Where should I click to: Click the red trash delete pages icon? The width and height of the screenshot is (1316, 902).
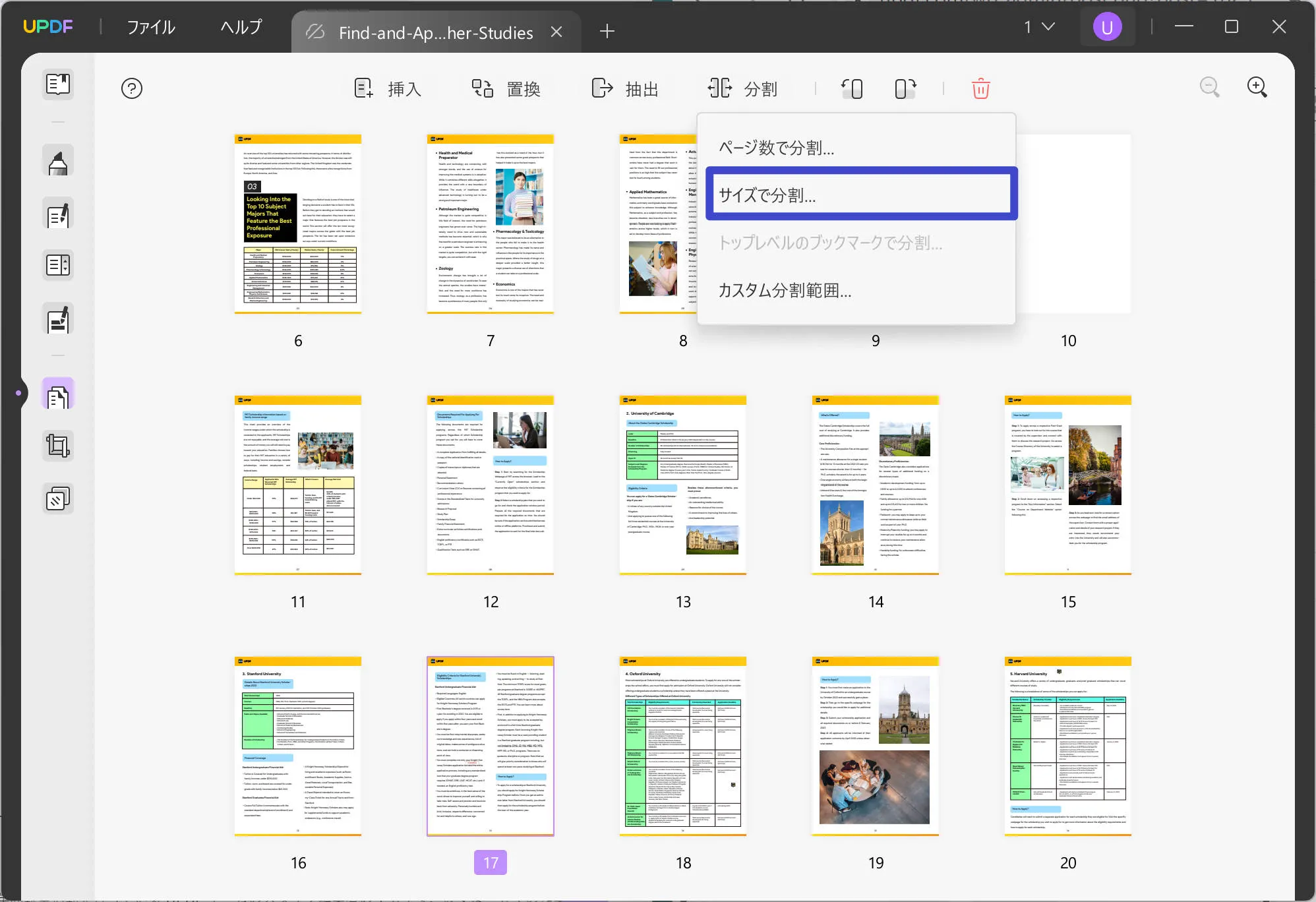coord(980,88)
